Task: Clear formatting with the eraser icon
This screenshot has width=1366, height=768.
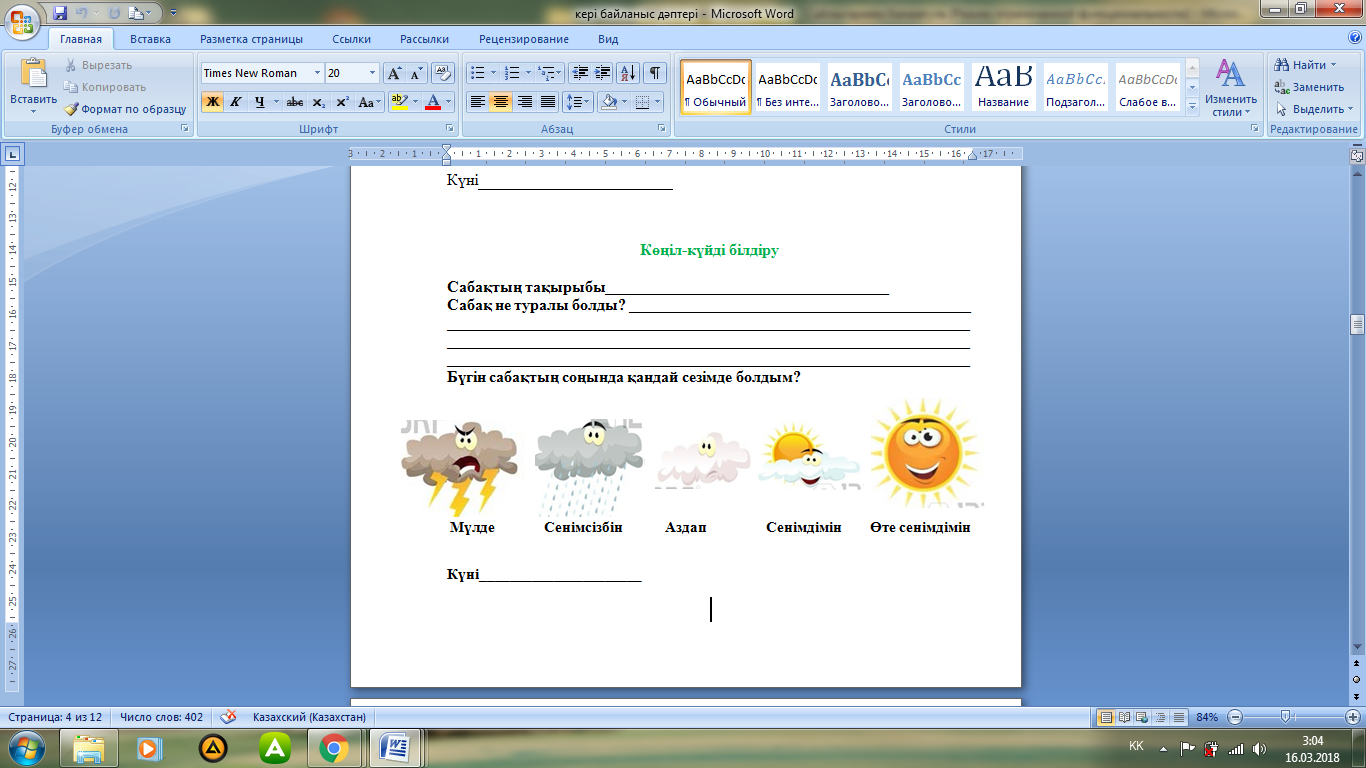Action: (443, 73)
